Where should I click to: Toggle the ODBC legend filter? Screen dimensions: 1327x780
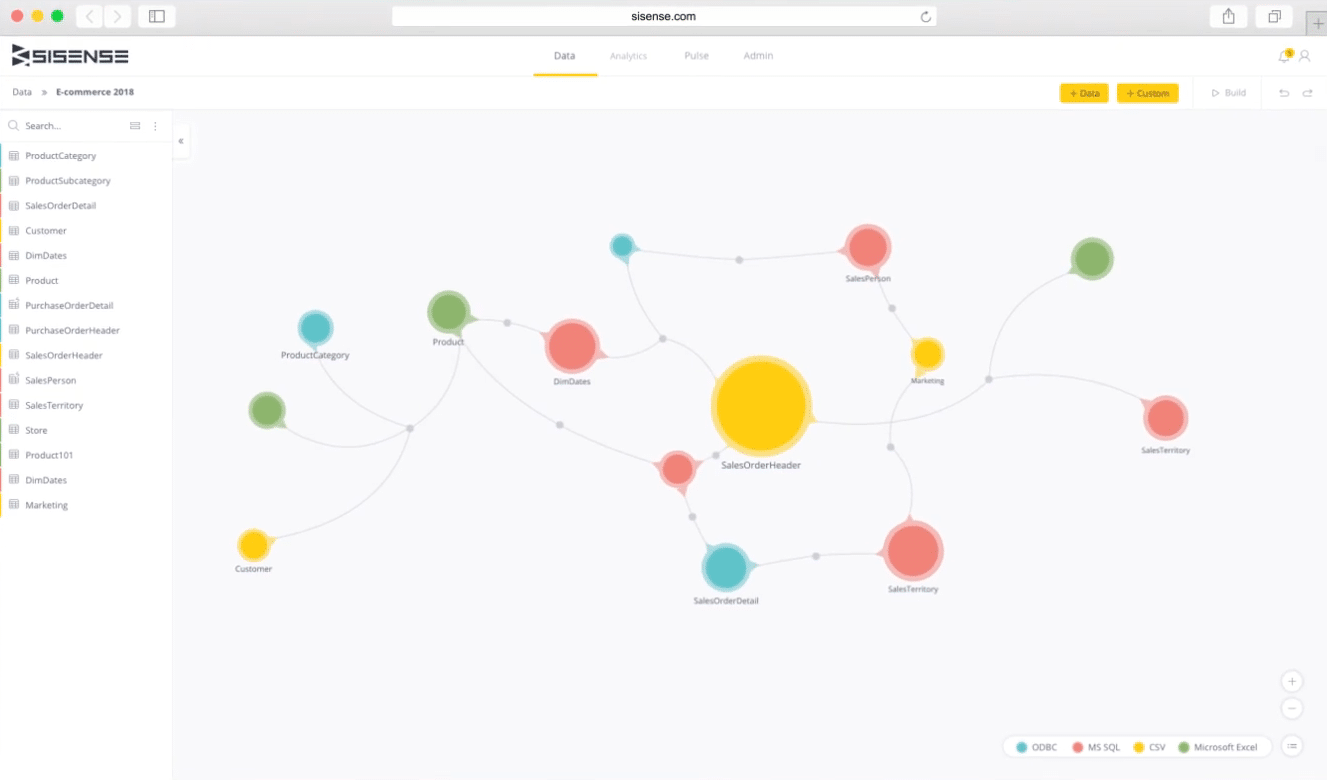(1036, 747)
